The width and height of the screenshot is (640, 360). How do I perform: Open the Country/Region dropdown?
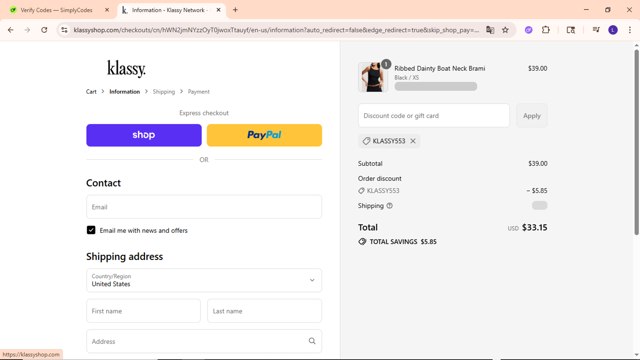(x=204, y=280)
